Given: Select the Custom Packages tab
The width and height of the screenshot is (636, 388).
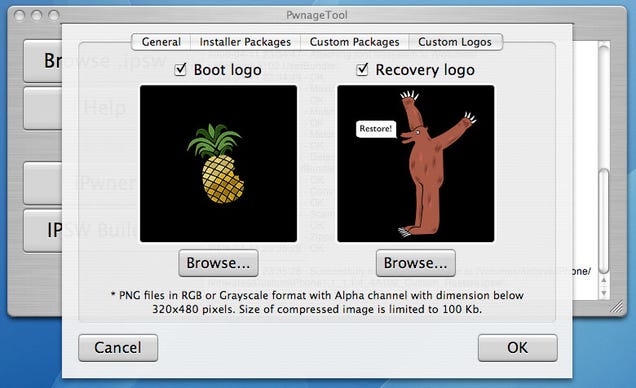Looking at the screenshot, I should pyautogui.click(x=354, y=42).
